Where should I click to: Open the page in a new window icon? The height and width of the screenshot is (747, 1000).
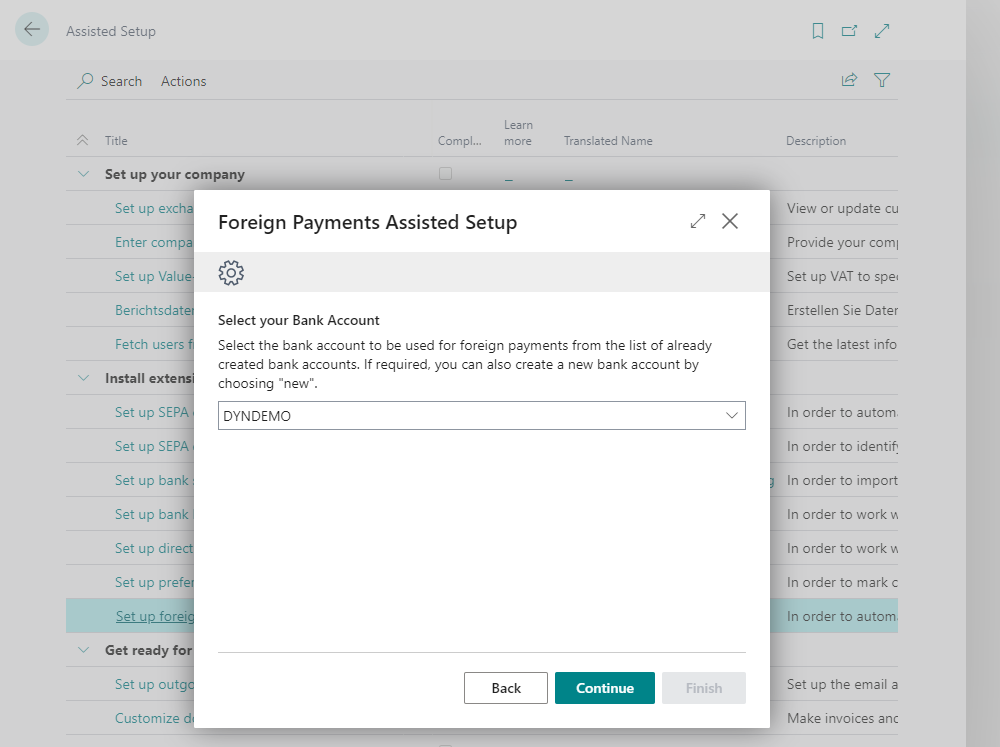(849, 31)
